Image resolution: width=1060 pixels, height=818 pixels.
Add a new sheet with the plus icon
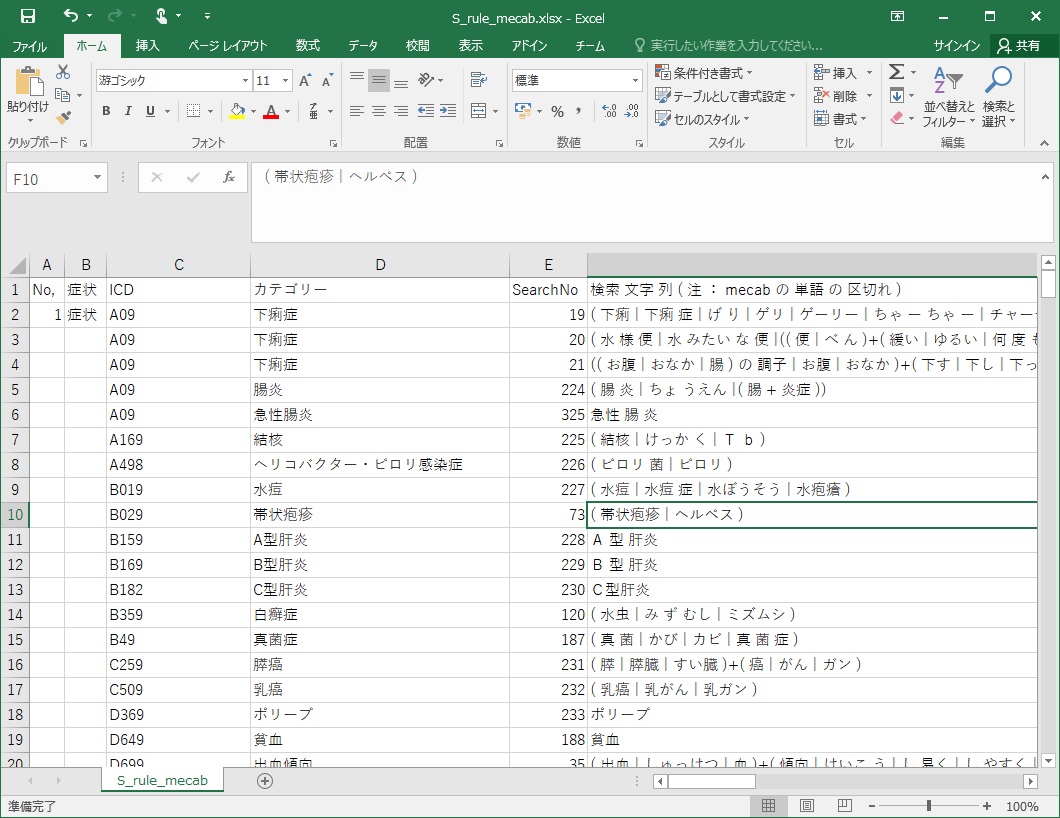point(265,781)
